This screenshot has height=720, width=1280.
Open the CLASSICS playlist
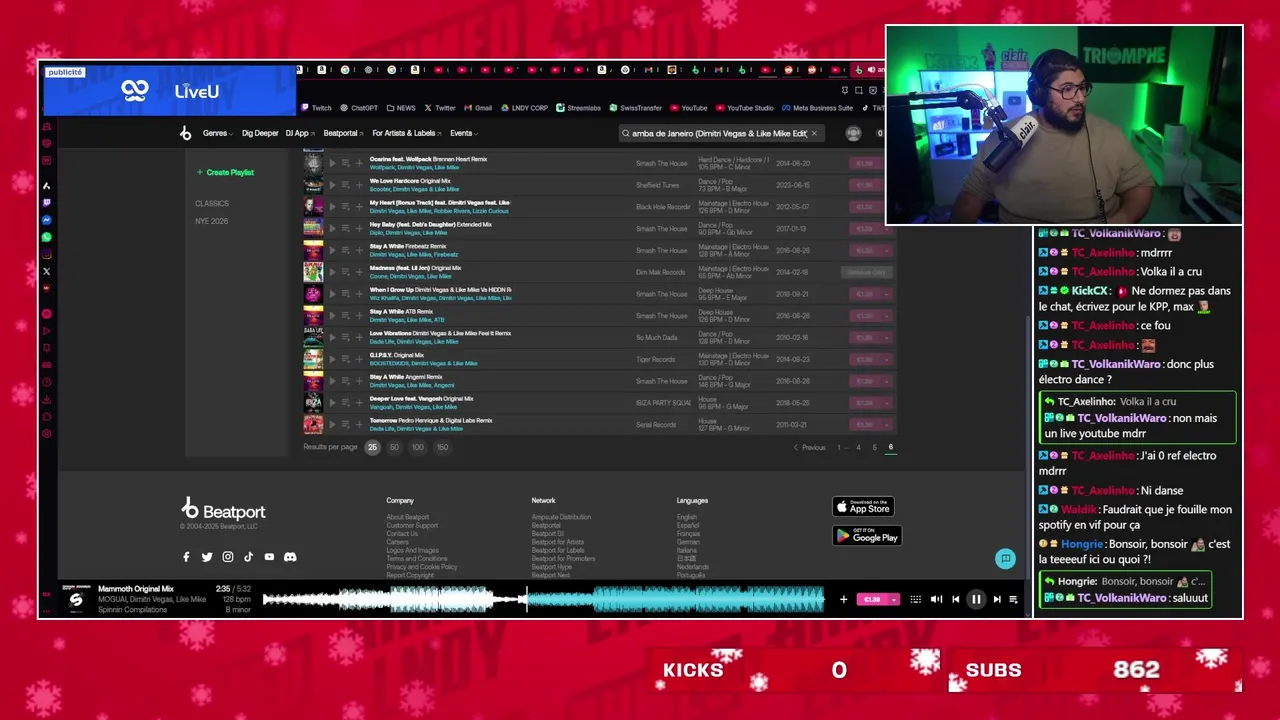(212, 204)
